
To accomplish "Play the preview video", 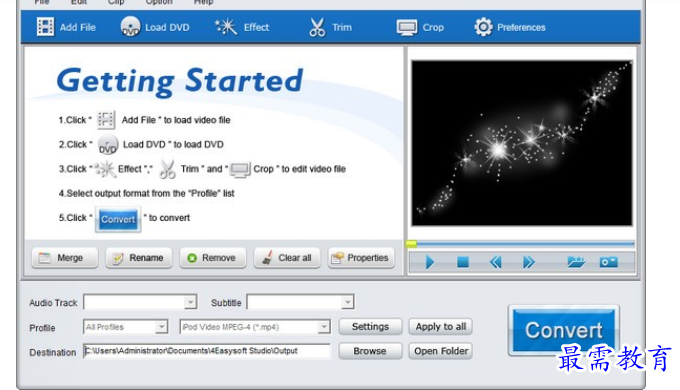I will (x=430, y=262).
